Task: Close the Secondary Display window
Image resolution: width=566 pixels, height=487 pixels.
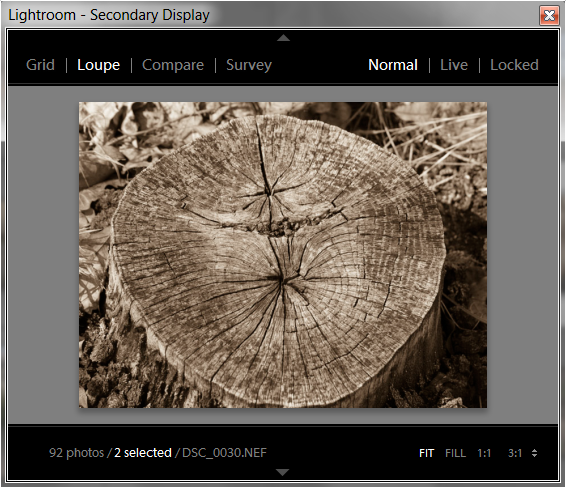Action: coord(549,16)
